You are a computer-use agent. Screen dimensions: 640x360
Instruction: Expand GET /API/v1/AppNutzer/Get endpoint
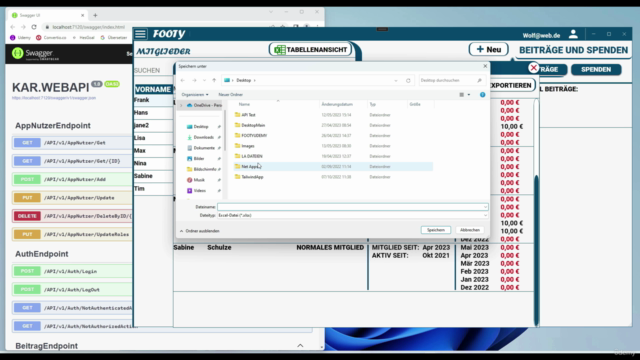coord(73,143)
